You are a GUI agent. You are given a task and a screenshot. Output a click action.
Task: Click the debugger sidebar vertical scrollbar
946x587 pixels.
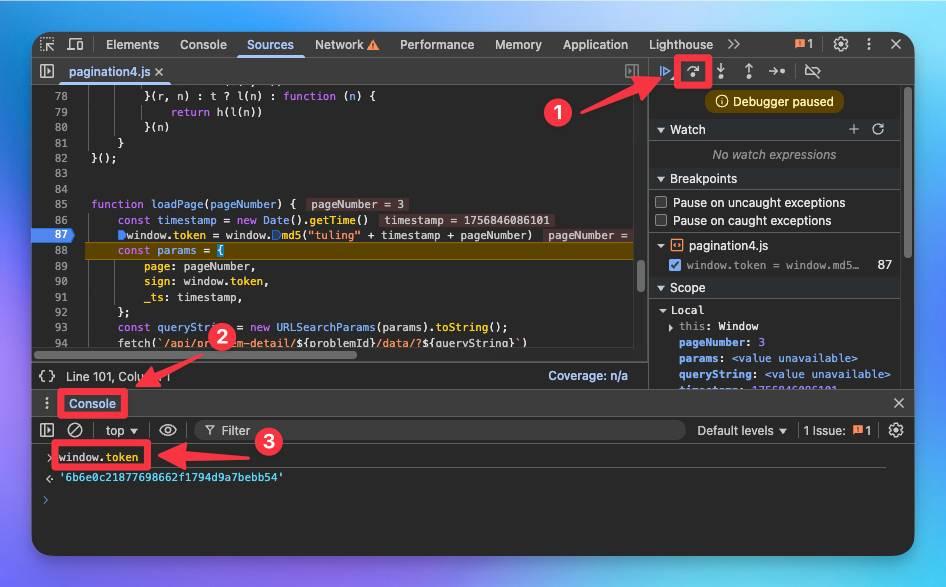point(907,172)
